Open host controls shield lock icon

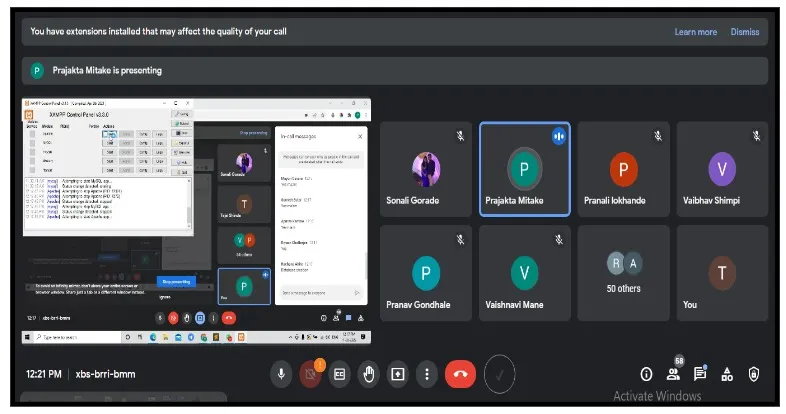(753, 374)
